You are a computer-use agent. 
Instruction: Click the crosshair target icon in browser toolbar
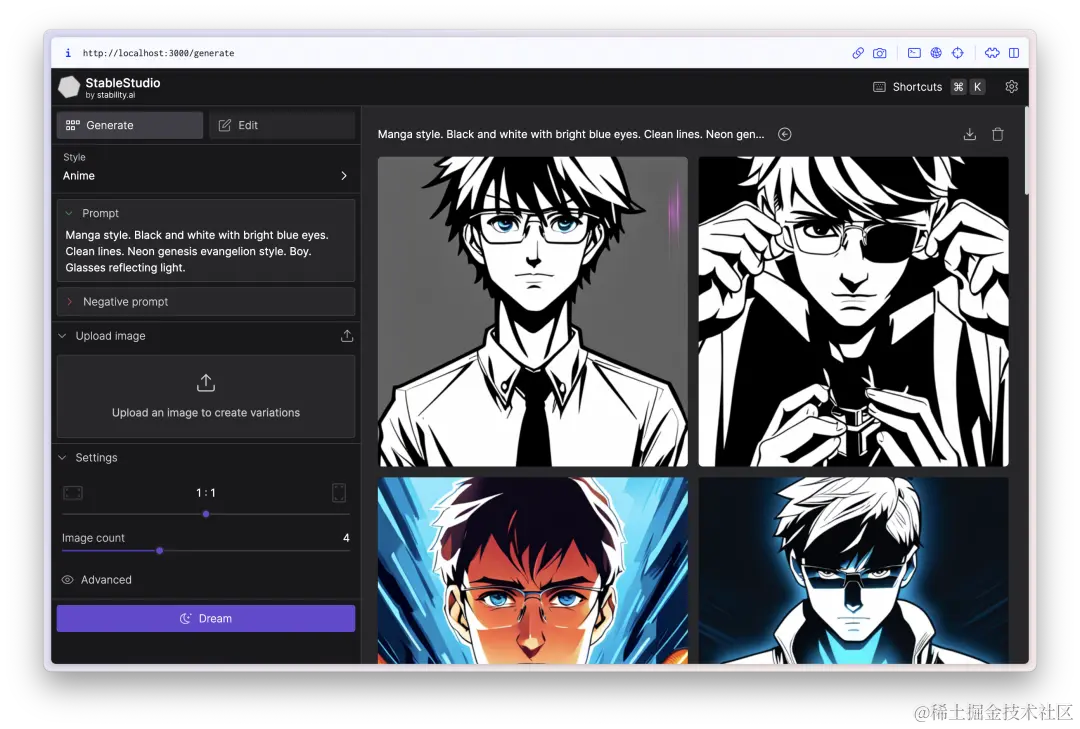958,53
